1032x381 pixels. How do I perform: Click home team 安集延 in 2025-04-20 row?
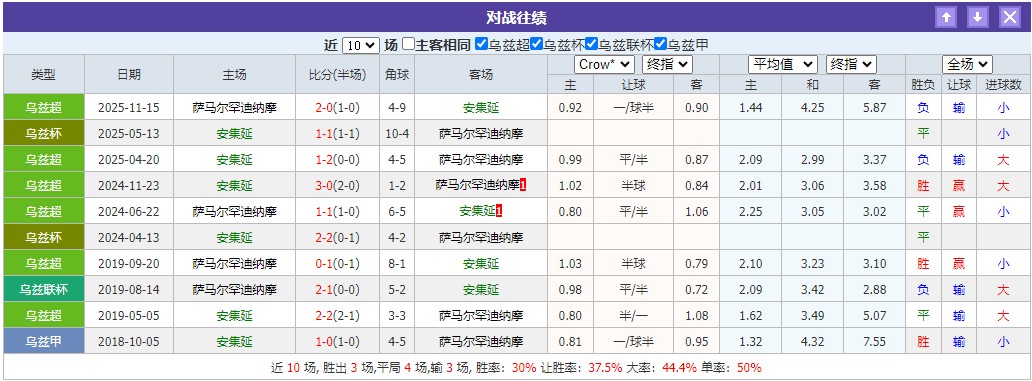(234, 159)
